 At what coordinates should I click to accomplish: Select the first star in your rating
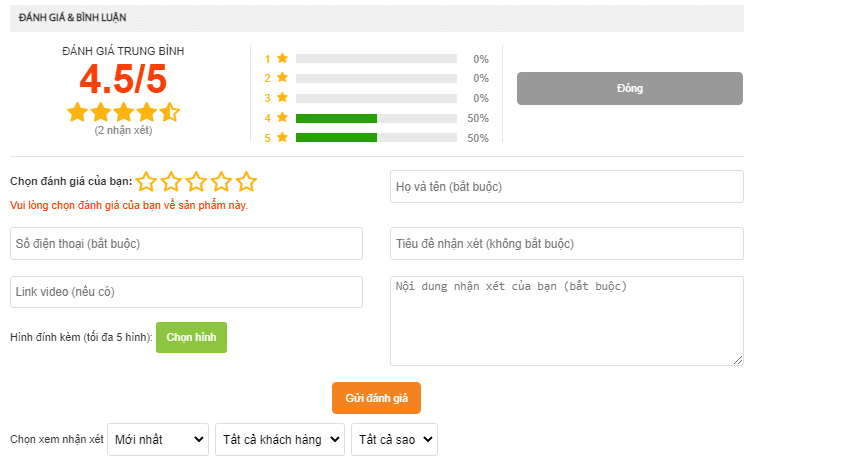point(147,182)
